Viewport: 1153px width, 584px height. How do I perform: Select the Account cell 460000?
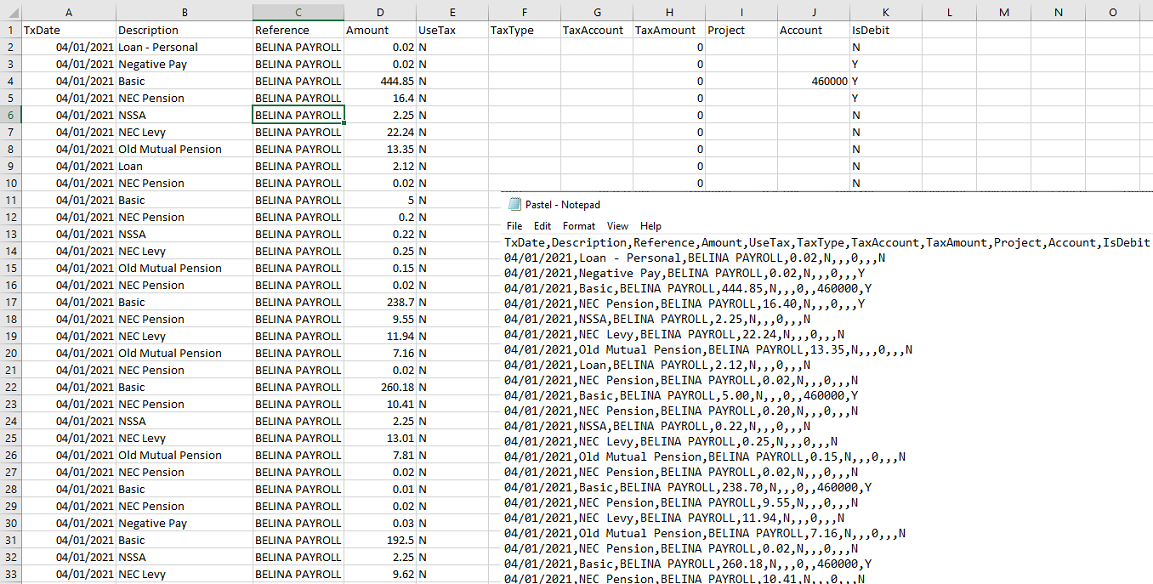(x=814, y=81)
